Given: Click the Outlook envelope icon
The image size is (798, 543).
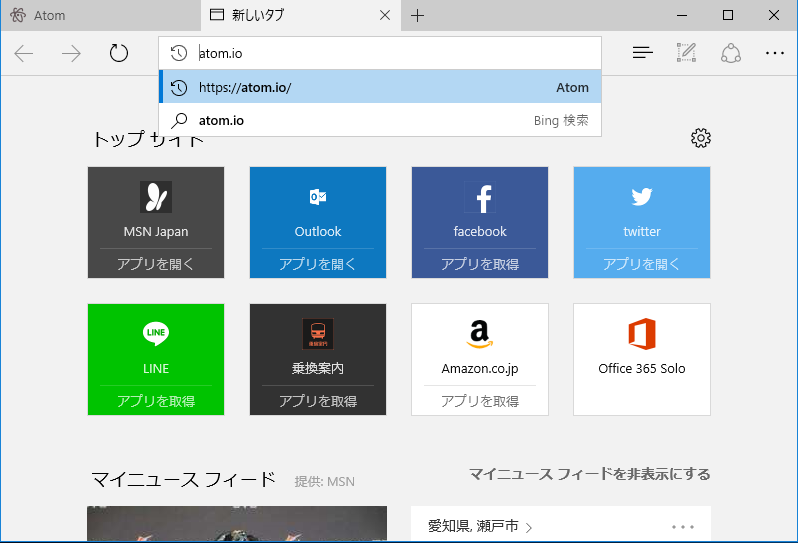Looking at the screenshot, I should click(x=318, y=197).
